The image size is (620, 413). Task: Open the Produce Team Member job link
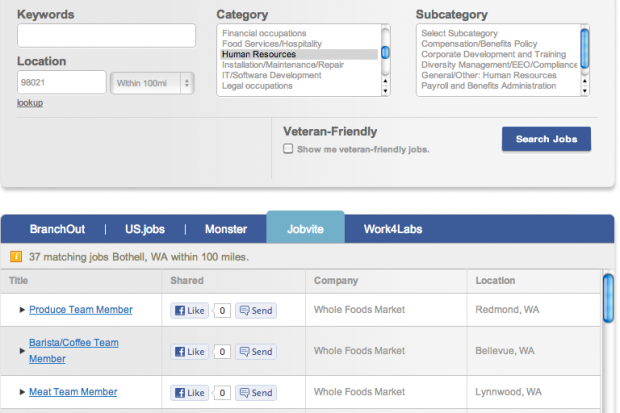(x=81, y=310)
